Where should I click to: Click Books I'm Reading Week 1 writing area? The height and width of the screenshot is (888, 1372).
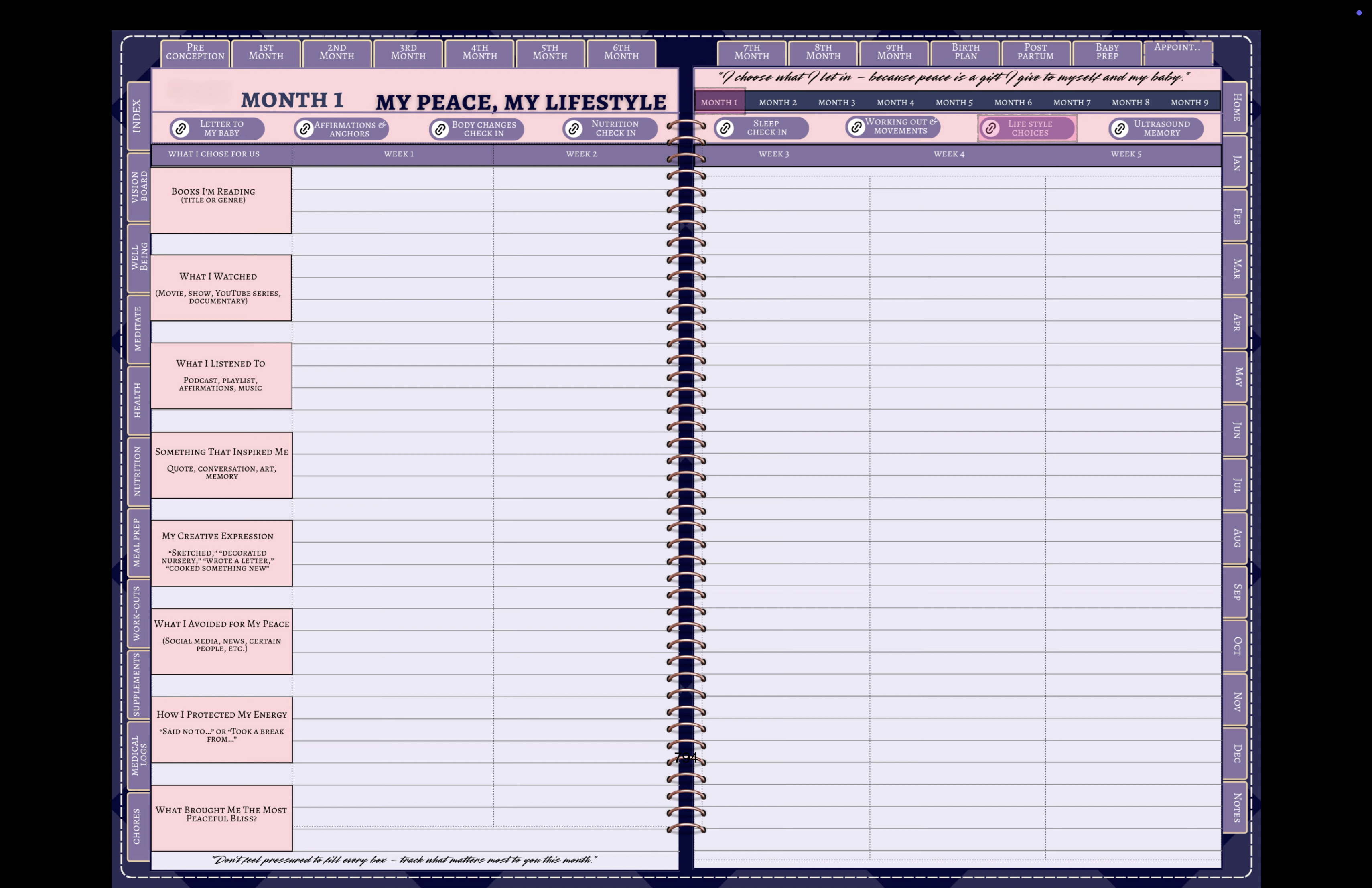(x=393, y=200)
